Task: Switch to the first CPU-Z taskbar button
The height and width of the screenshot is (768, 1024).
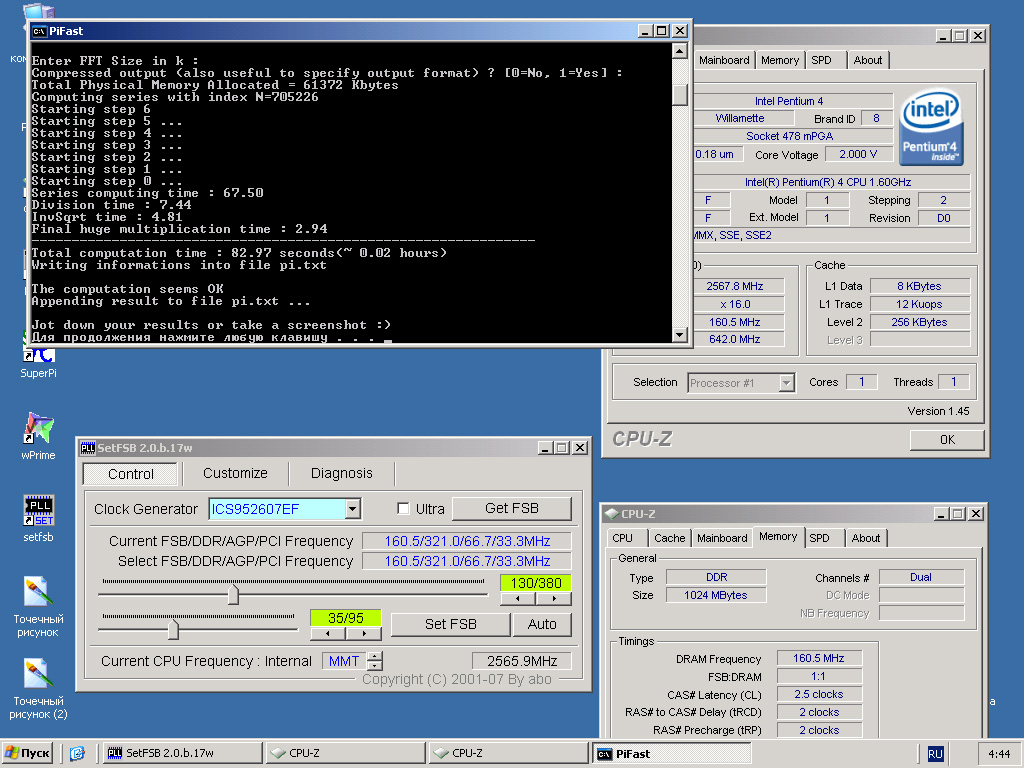Action: point(345,753)
